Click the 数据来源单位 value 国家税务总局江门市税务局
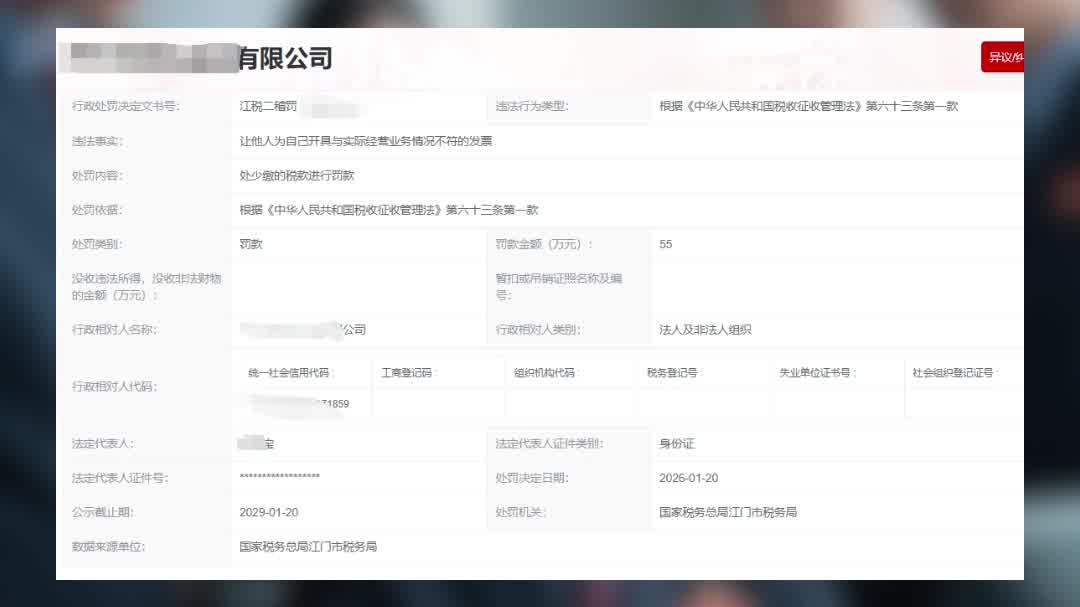The image size is (1080, 607). 308,547
